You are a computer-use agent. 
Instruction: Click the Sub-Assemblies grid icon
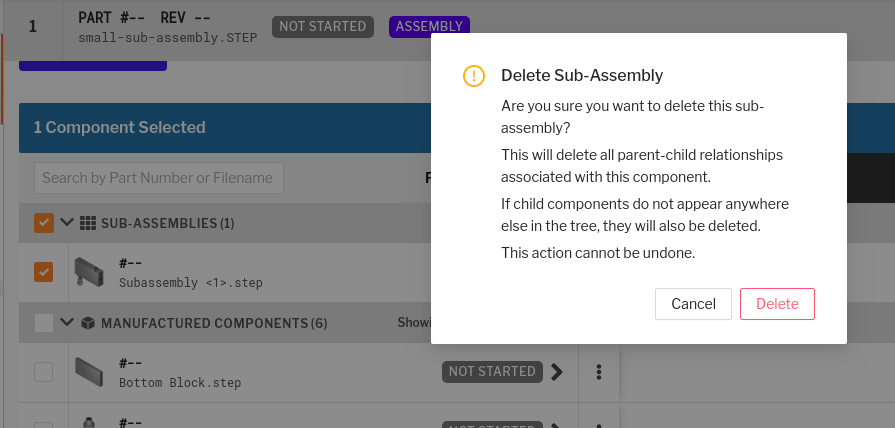pyautogui.click(x=87, y=223)
